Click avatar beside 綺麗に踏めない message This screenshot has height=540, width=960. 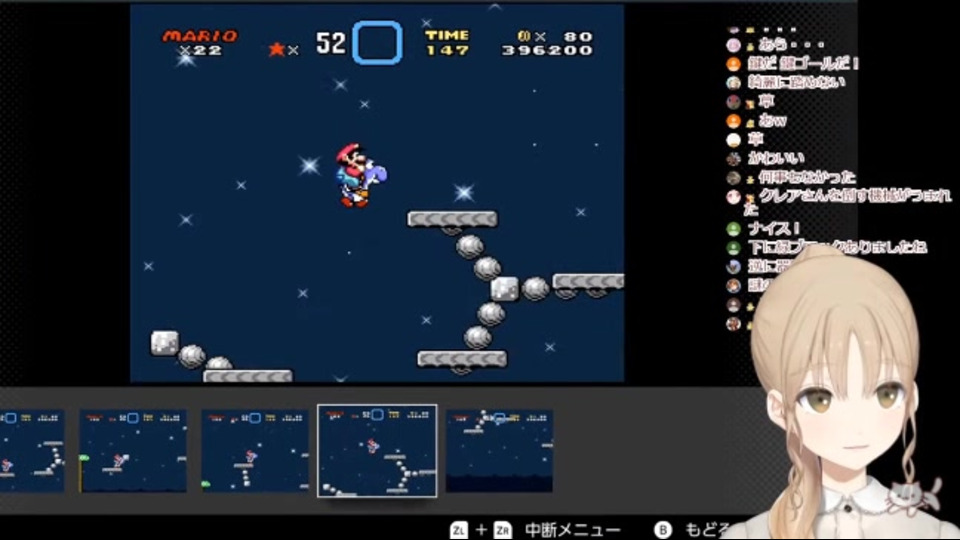coord(733,83)
